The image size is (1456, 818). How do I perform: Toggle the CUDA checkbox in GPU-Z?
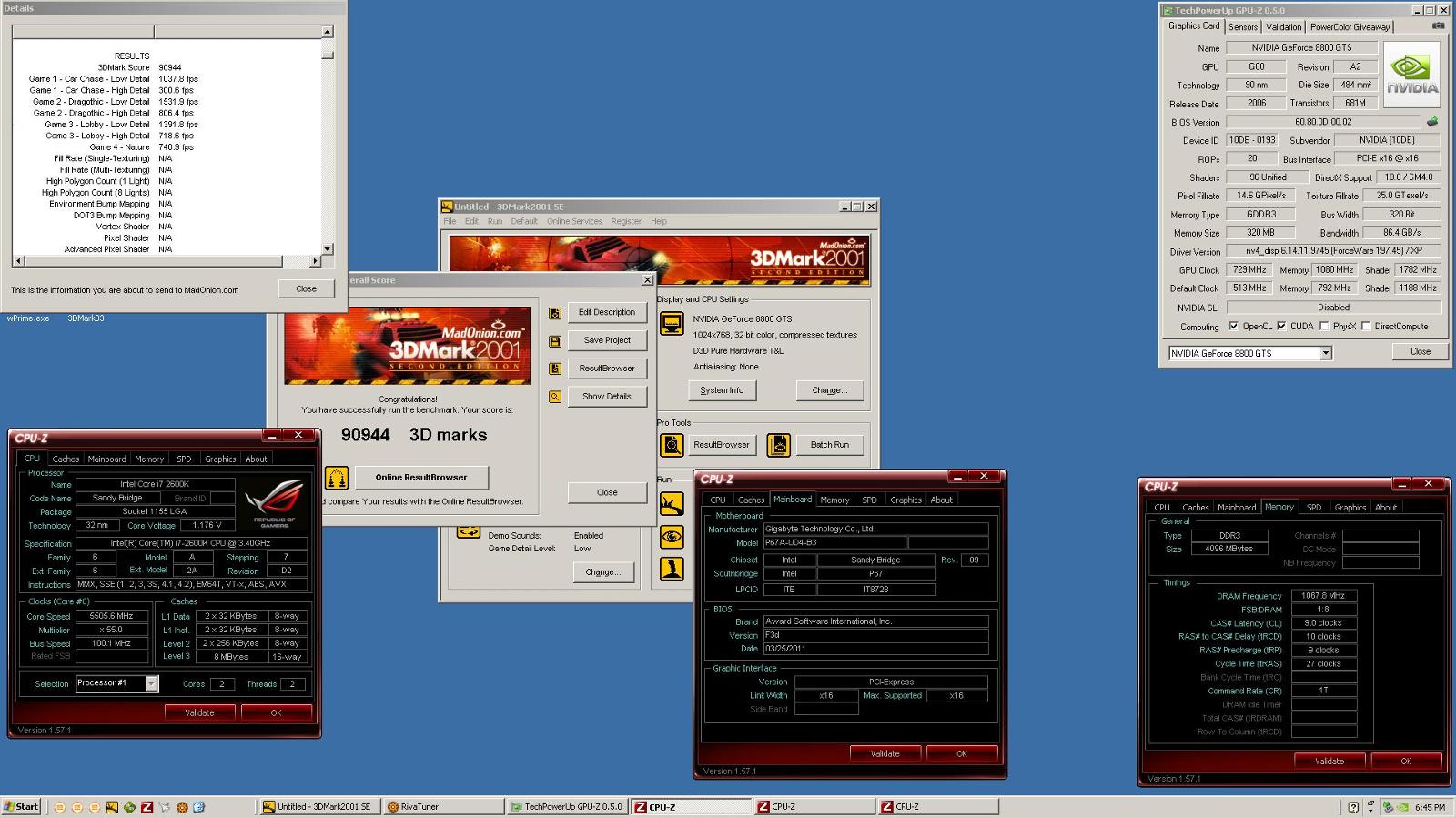click(x=1281, y=326)
